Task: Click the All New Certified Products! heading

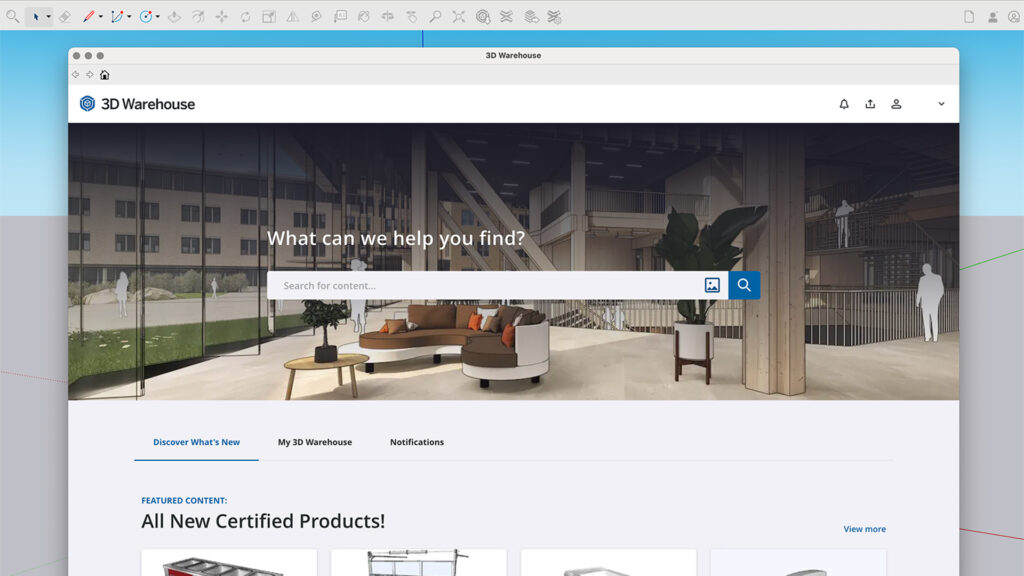Action: tap(263, 521)
